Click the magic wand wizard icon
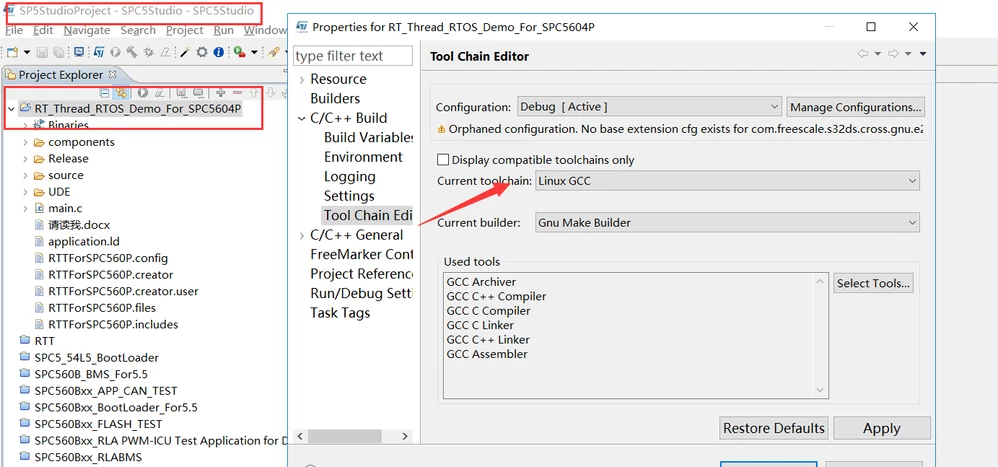The image size is (998, 467). (x=185, y=52)
